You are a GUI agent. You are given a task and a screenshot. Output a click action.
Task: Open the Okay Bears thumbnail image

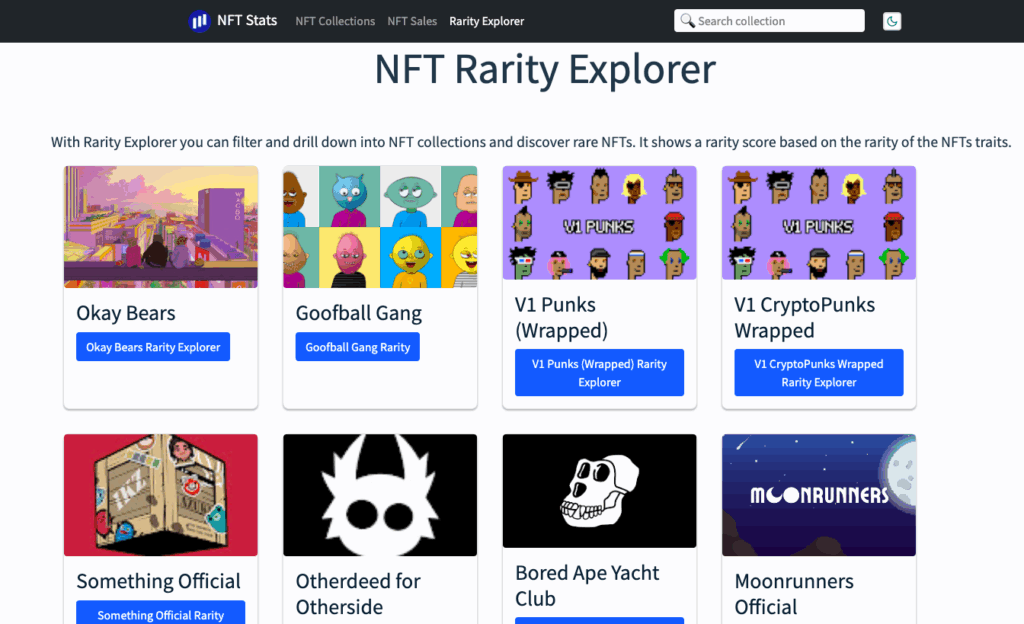pyautogui.click(x=161, y=227)
